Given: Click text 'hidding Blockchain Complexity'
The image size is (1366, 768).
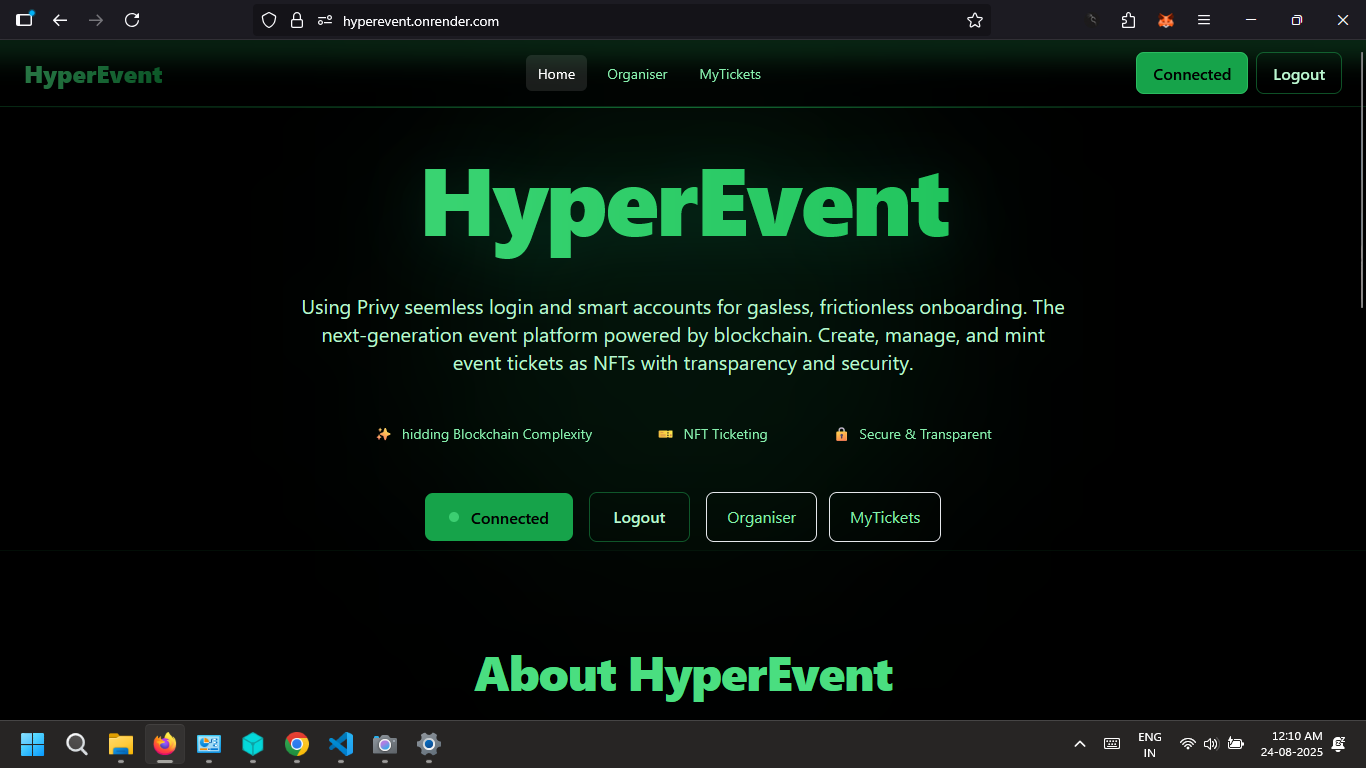Looking at the screenshot, I should 497,434.
